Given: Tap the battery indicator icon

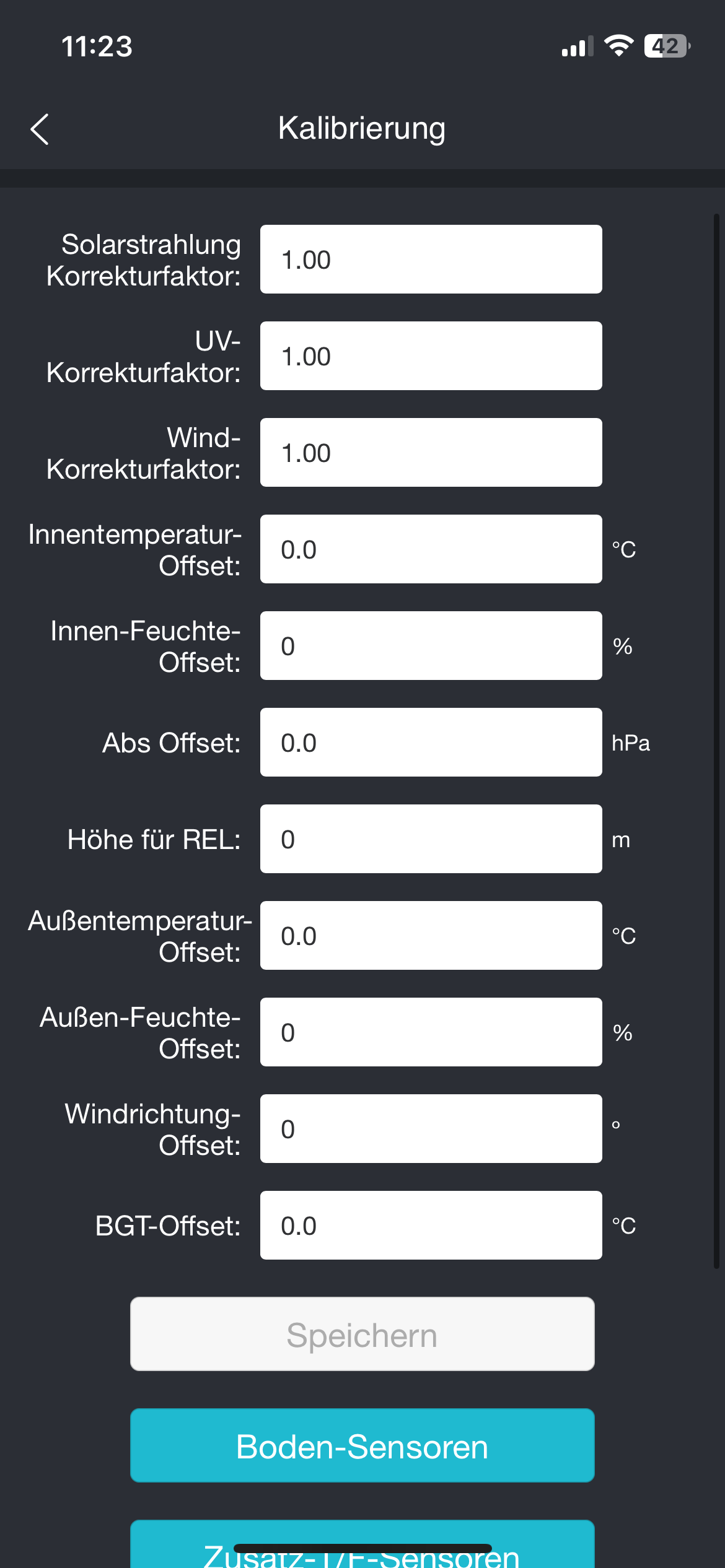Looking at the screenshot, I should 667,46.
